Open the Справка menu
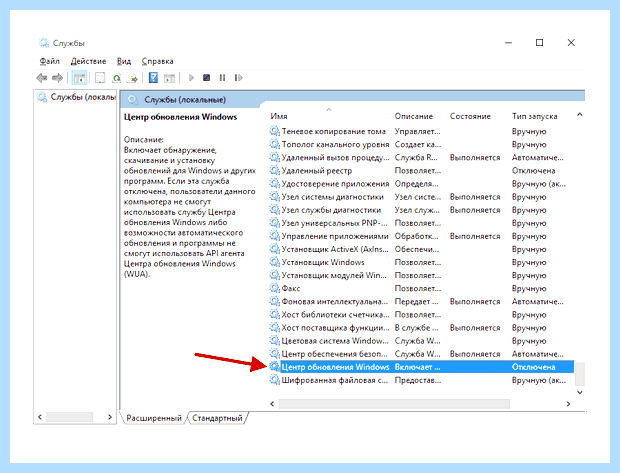The height and width of the screenshot is (473, 620). coord(157,61)
